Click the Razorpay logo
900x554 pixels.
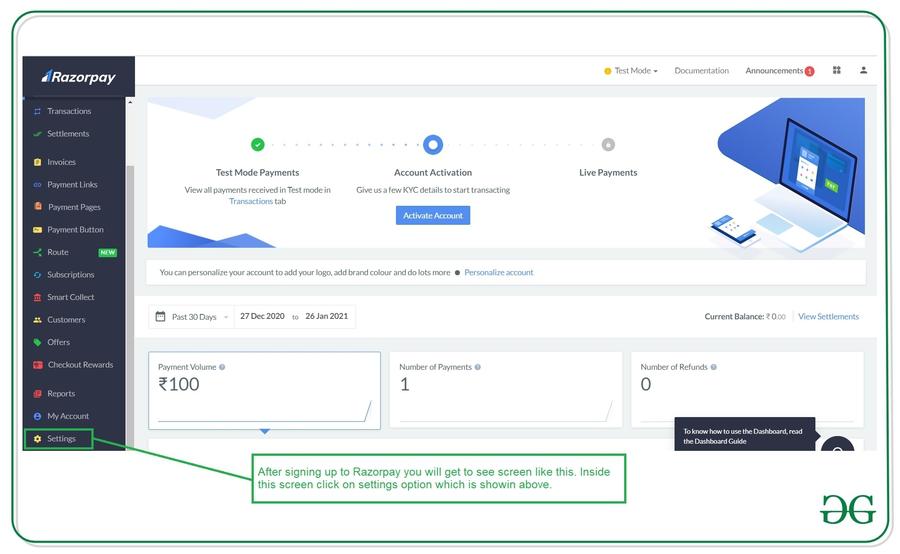[x=79, y=77]
